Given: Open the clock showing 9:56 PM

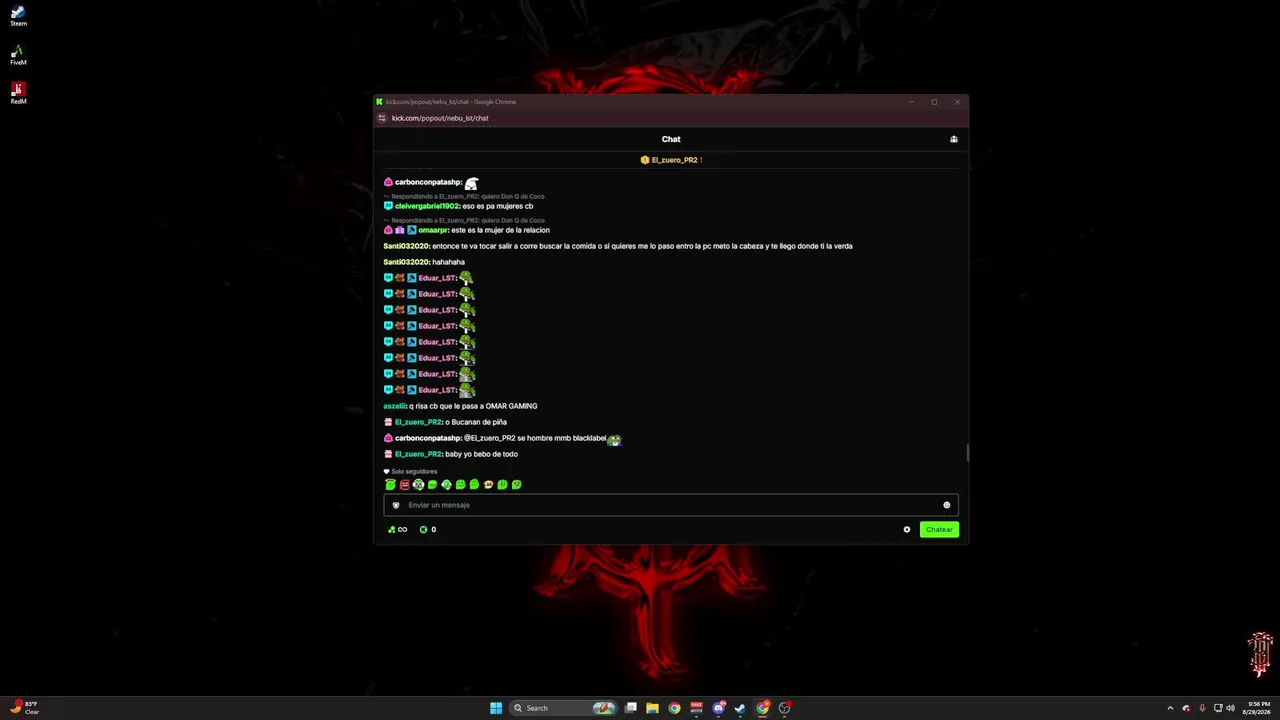Looking at the screenshot, I should click(x=1256, y=708).
